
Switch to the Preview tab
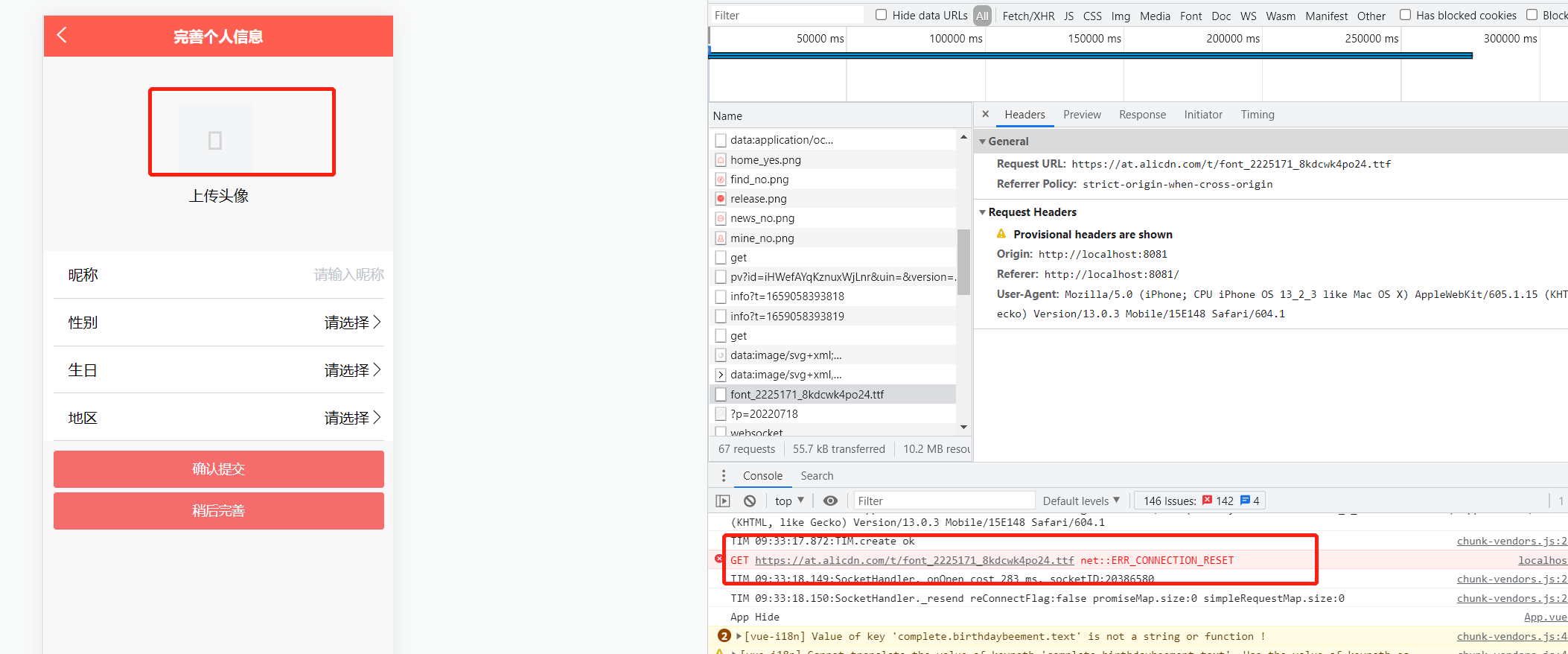click(1082, 114)
